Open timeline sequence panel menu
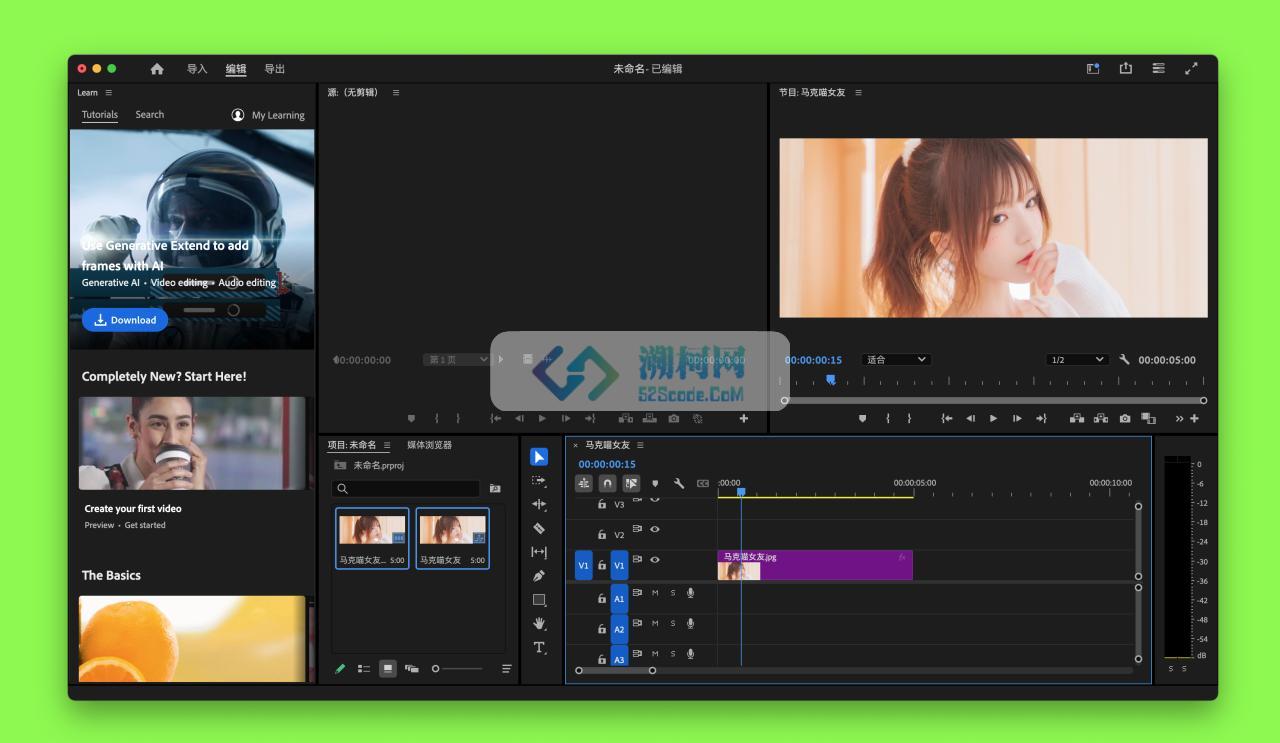 click(x=640, y=445)
